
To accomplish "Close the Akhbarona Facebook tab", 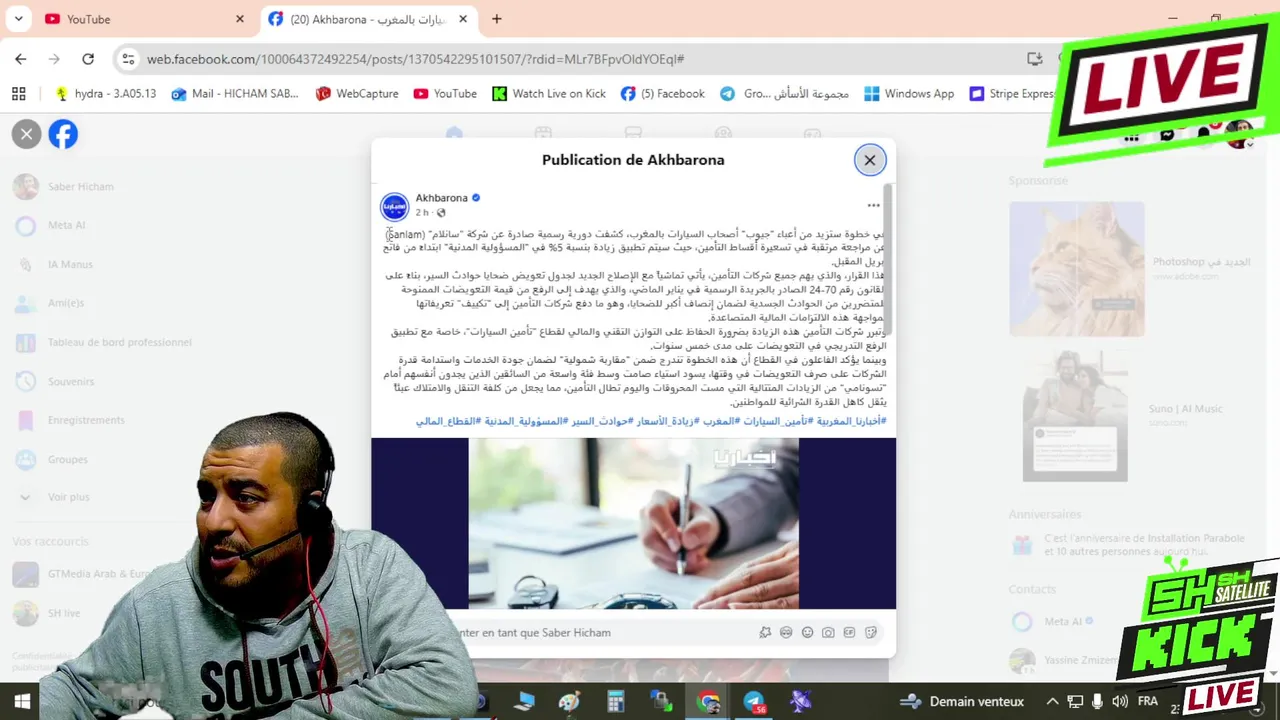I will pos(463,19).
